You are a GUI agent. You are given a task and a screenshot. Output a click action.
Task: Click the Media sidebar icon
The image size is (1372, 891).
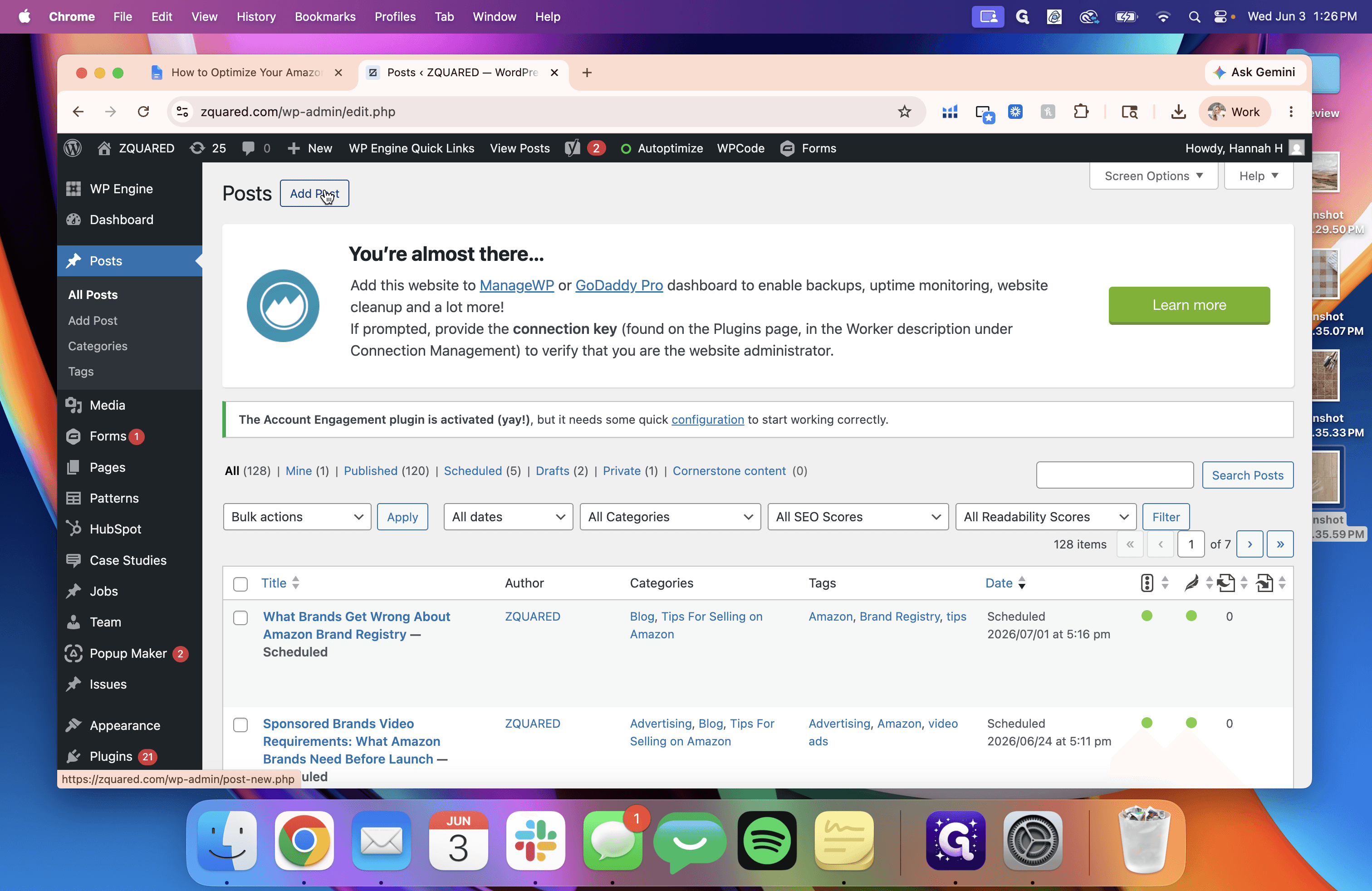73,405
